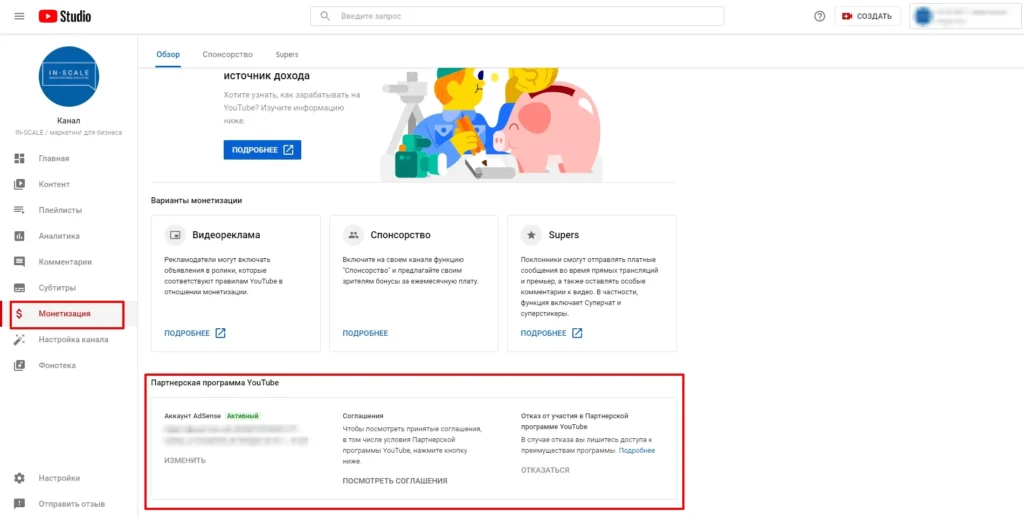
Task: Click the blue ПОДРОБНЕЕ button in banner
Action: pyautogui.click(x=263, y=150)
